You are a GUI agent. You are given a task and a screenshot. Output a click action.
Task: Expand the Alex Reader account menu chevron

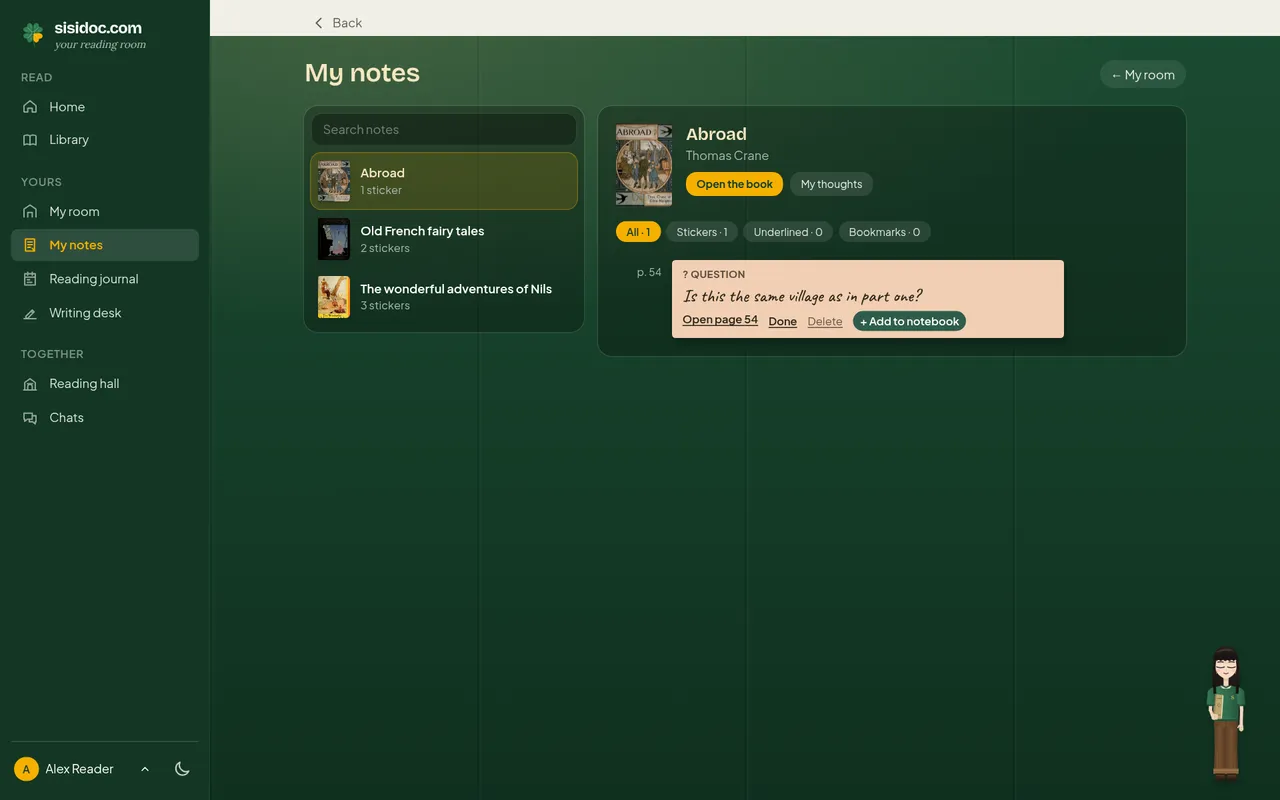145,769
